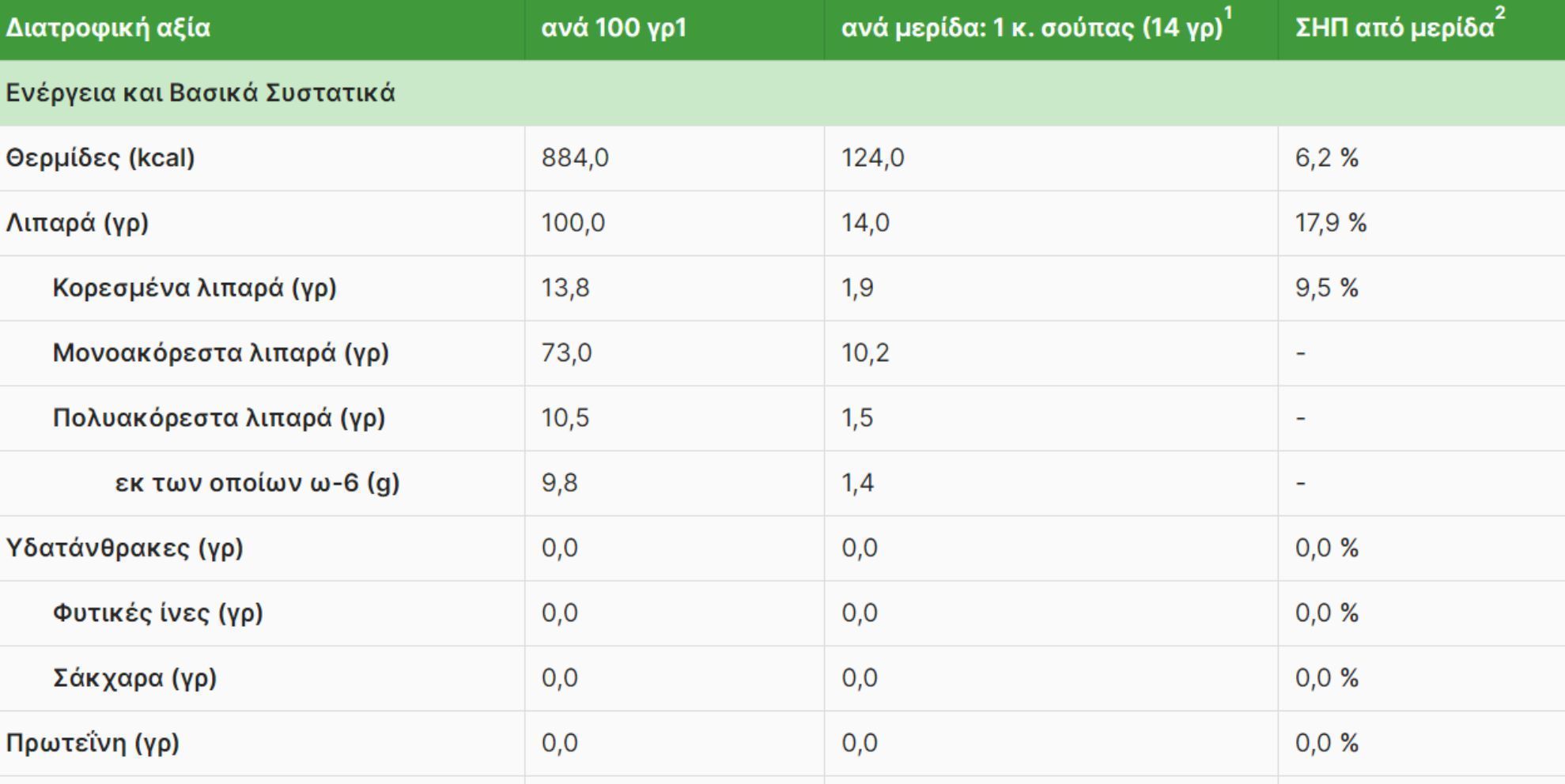
Task: Click the 73,0 monounsaturated value
Action: point(566,352)
